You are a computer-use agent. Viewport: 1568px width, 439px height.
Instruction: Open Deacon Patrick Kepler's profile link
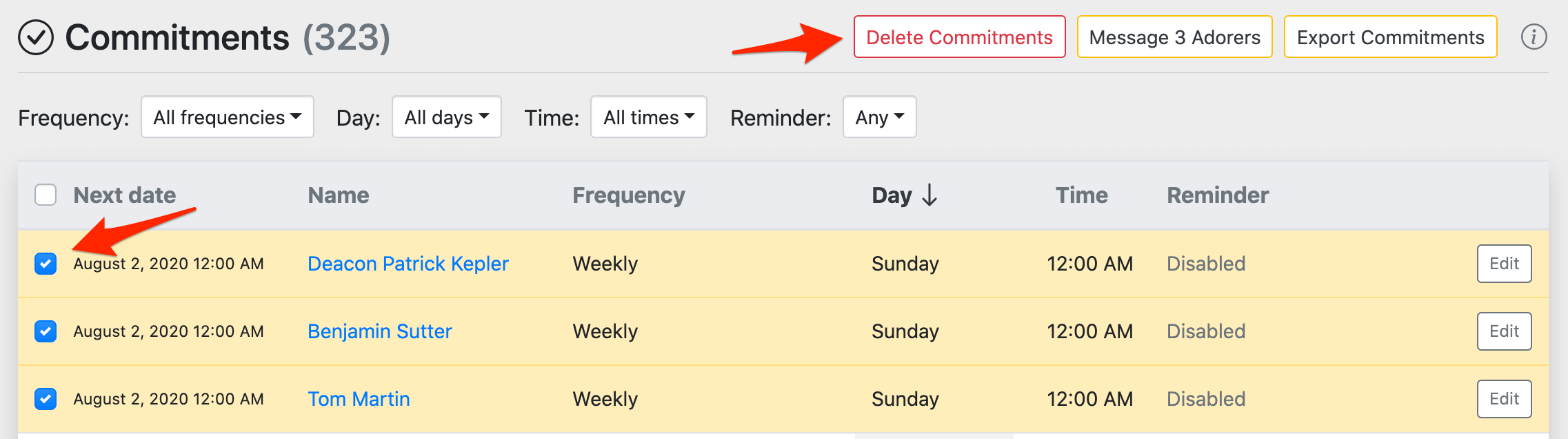(x=408, y=264)
